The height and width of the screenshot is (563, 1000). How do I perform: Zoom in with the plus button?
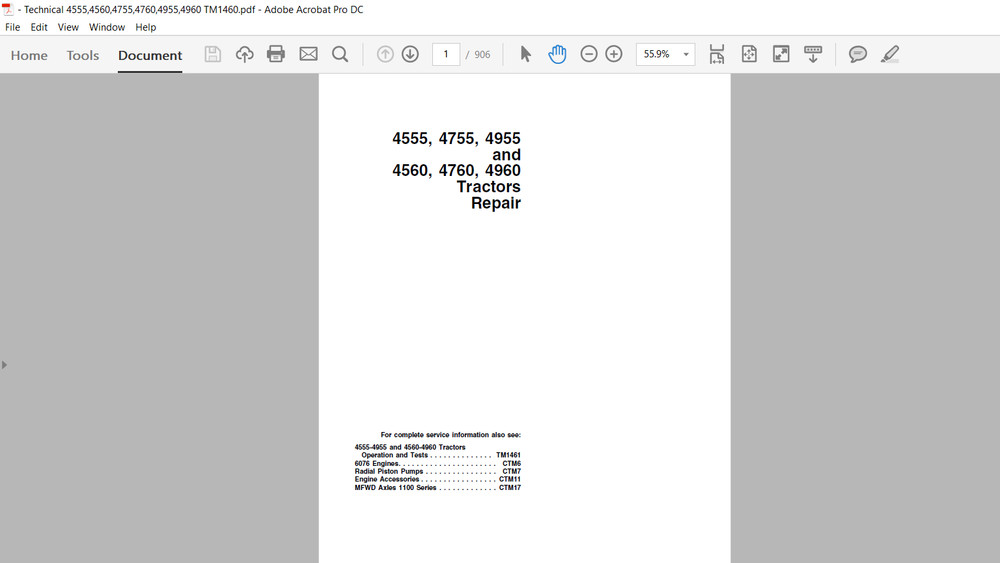tap(614, 54)
